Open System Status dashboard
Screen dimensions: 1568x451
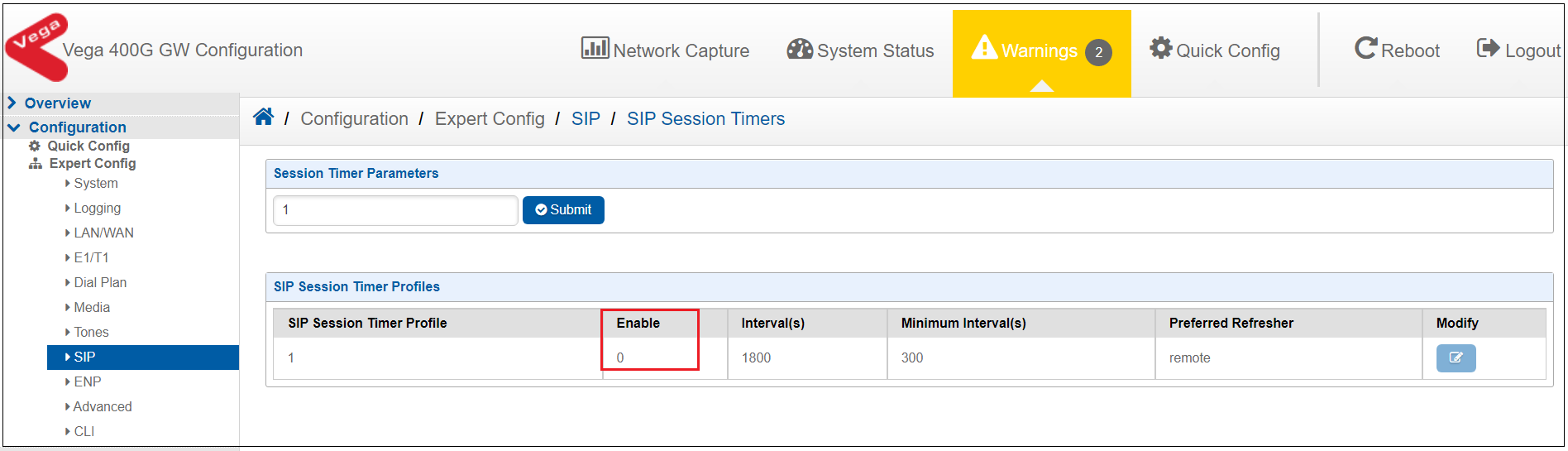[860, 50]
